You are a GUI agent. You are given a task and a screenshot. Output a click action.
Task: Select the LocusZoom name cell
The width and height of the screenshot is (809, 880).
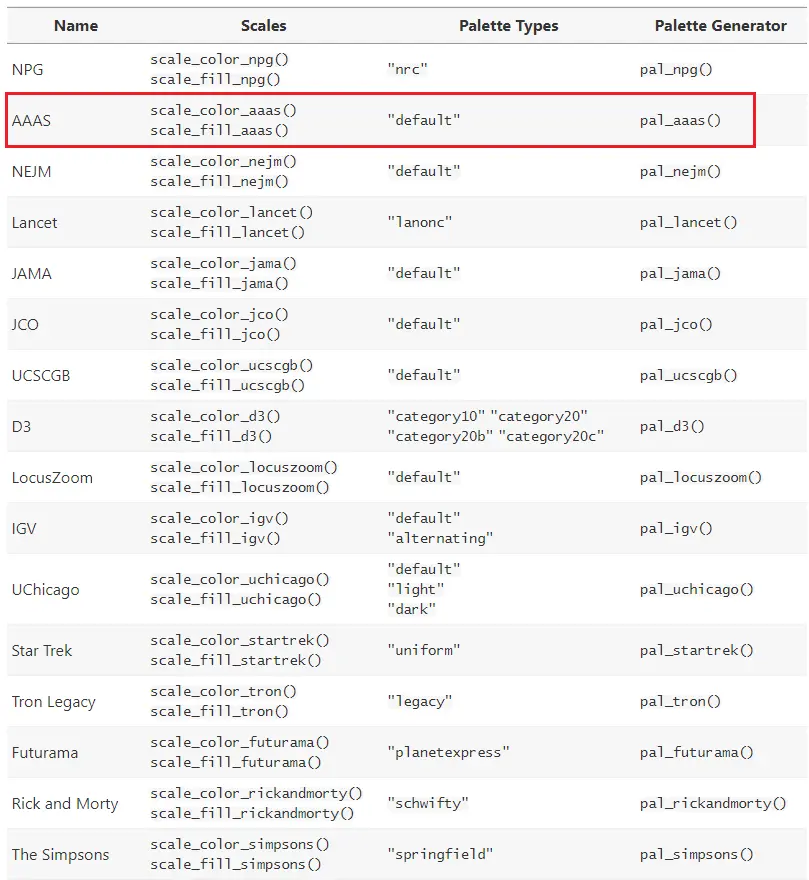click(52, 478)
